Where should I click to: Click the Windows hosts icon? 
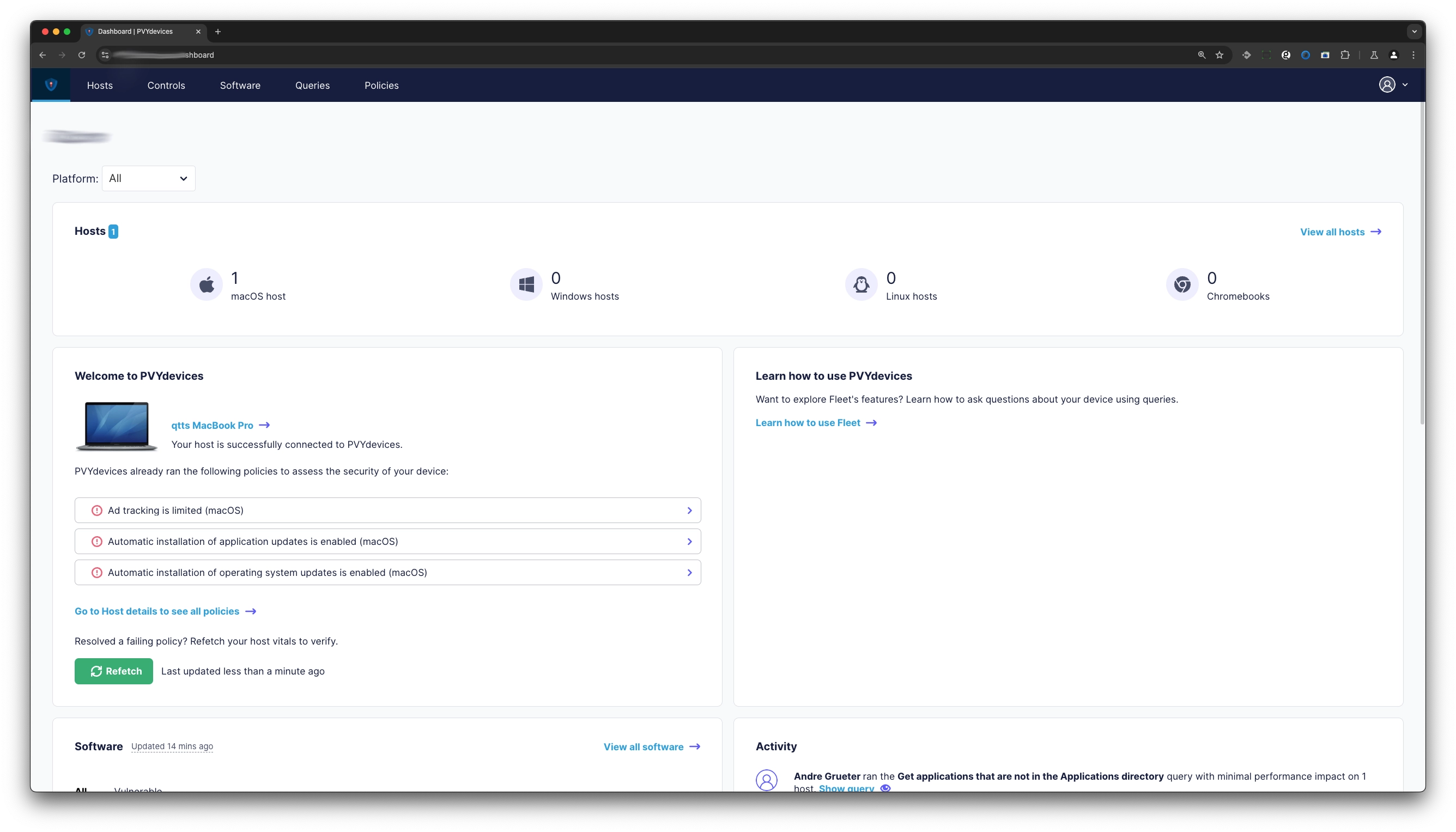pos(526,284)
